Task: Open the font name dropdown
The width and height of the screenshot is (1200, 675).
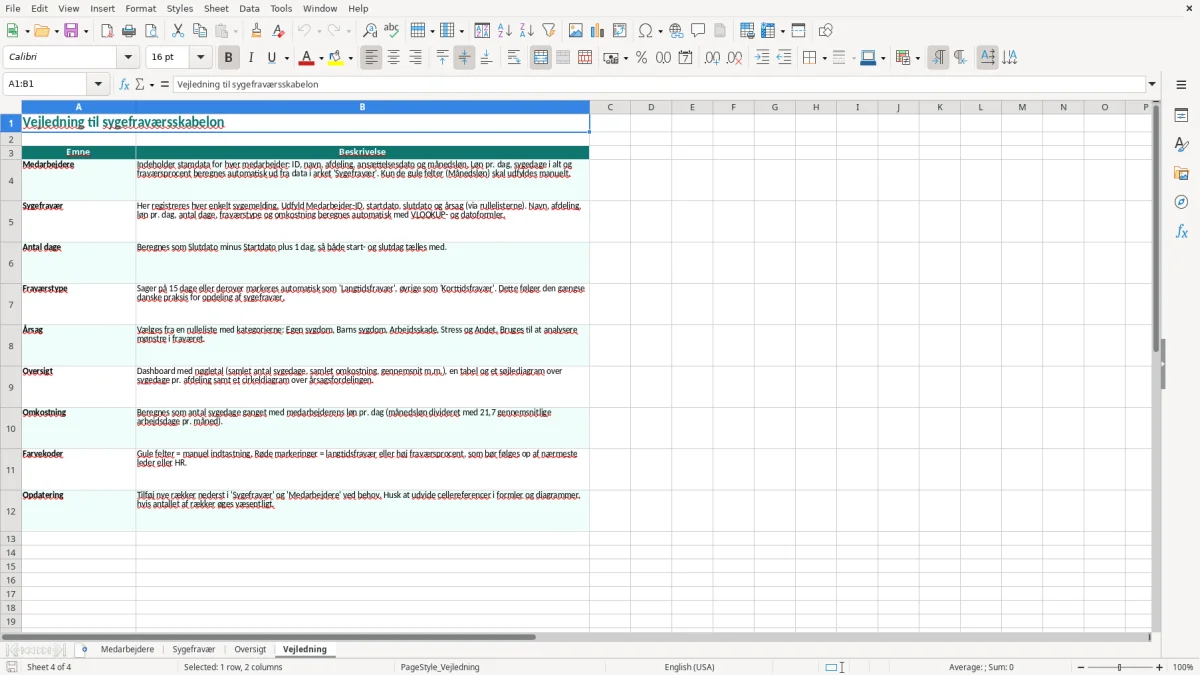Action: click(x=127, y=58)
